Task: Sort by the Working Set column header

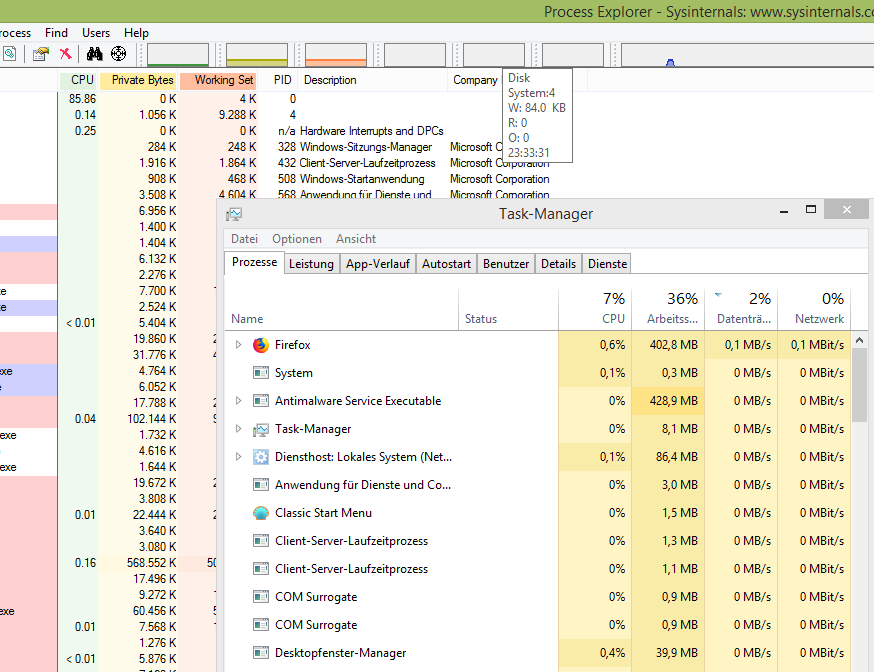Action: click(x=218, y=80)
